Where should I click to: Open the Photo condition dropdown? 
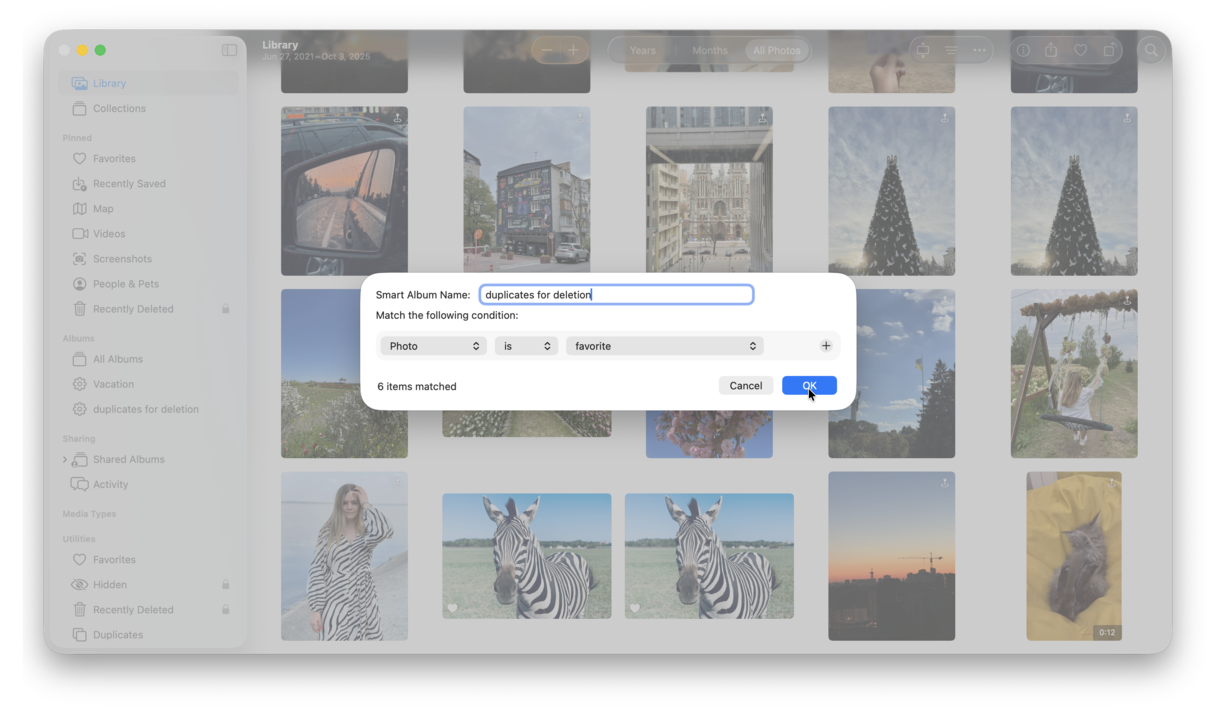coord(432,345)
